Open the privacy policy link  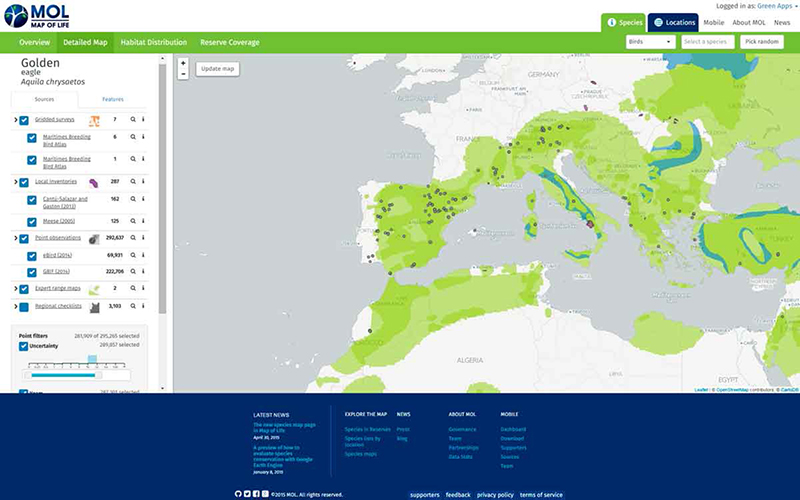tap(495, 495)
